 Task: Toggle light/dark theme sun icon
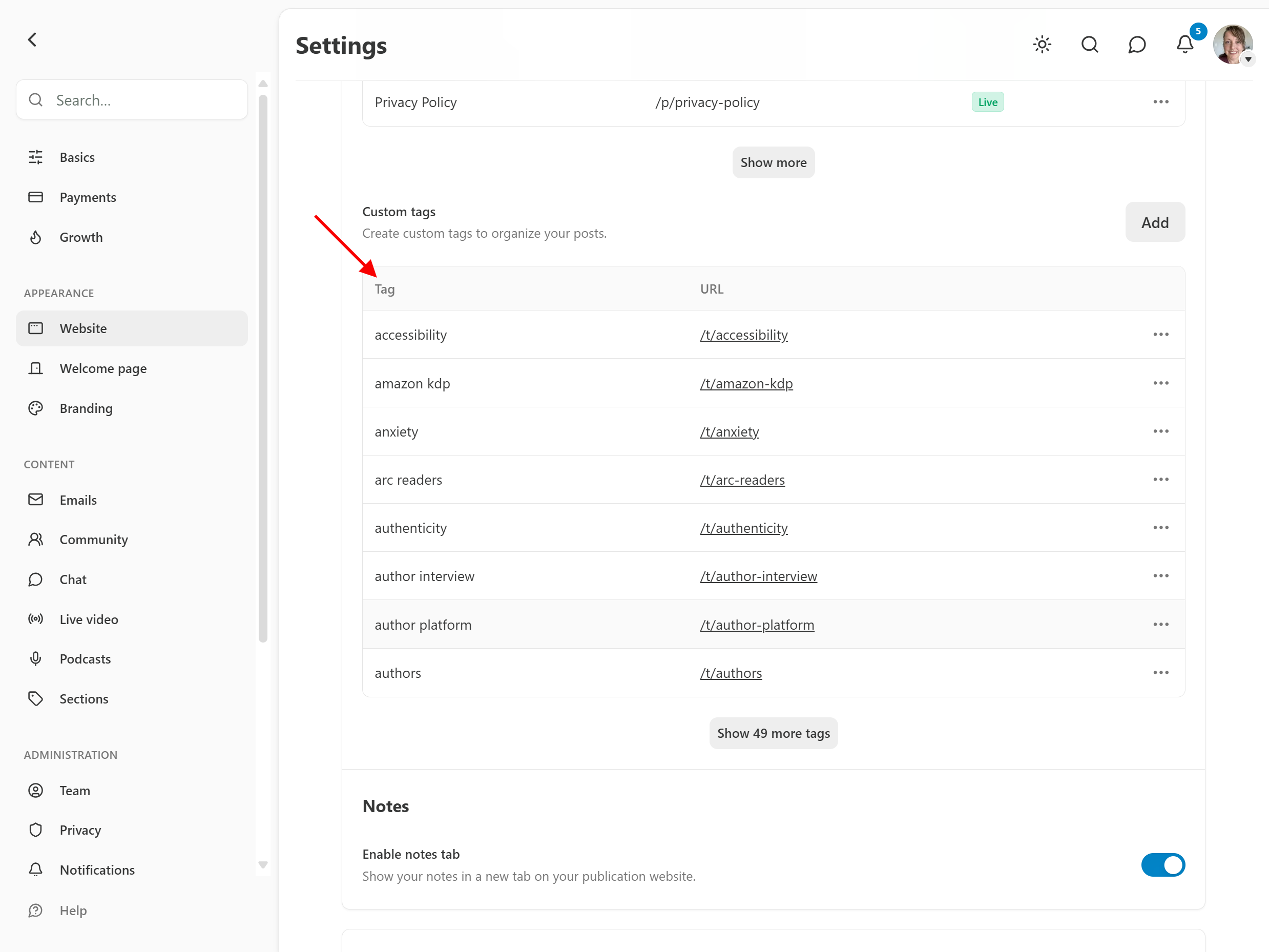(x=1042, y=44)
